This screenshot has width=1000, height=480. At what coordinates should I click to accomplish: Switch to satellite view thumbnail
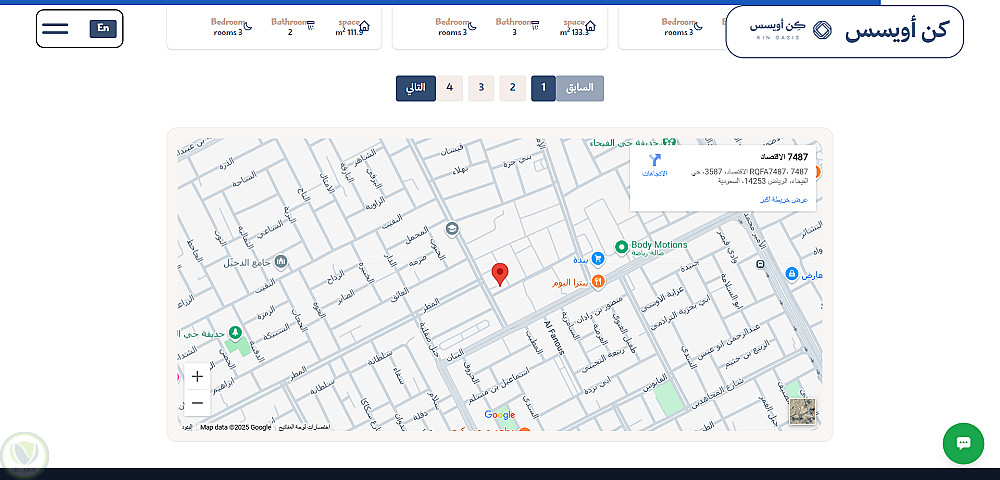[x=802, y=411]
